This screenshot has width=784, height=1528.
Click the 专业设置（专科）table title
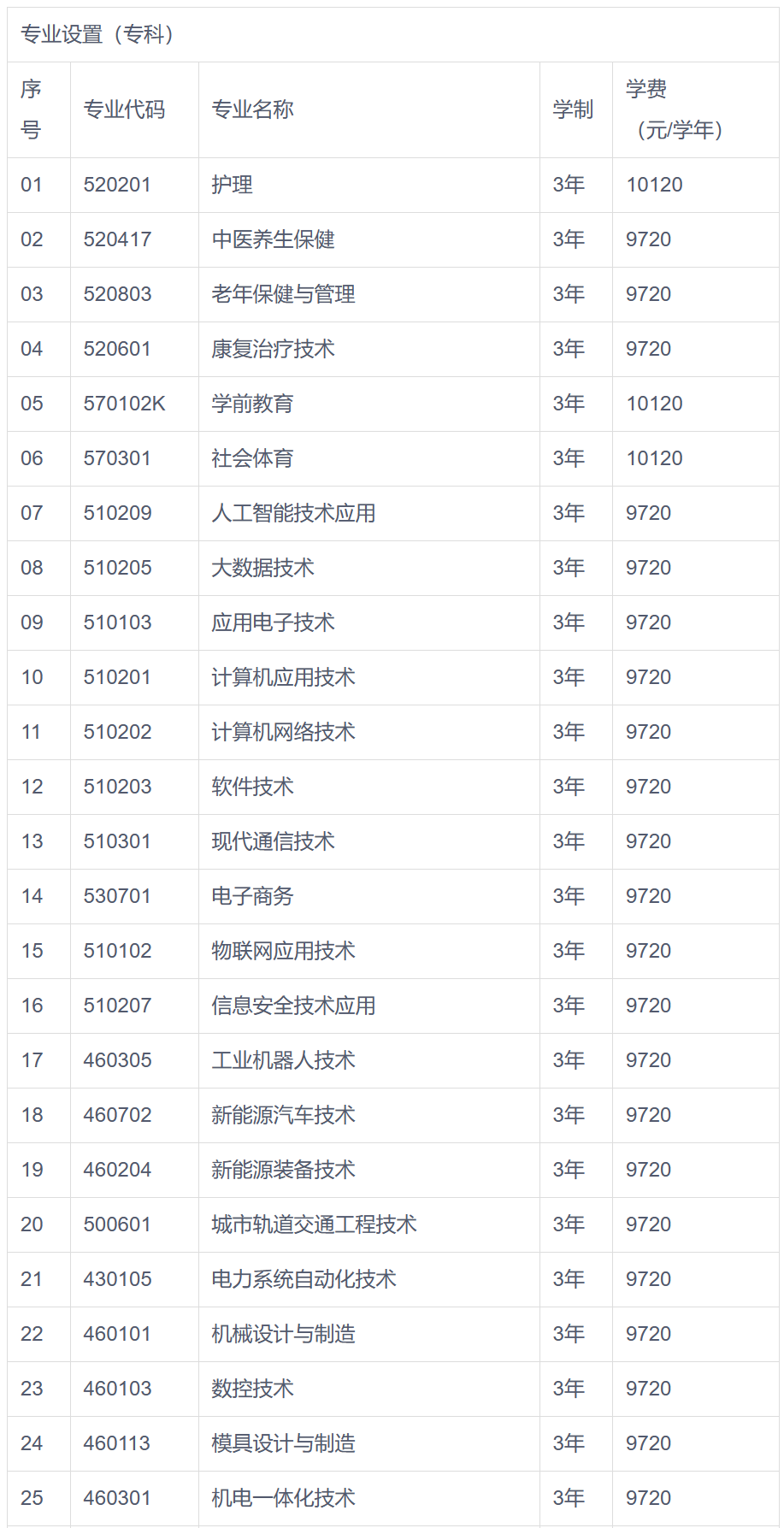97,34
